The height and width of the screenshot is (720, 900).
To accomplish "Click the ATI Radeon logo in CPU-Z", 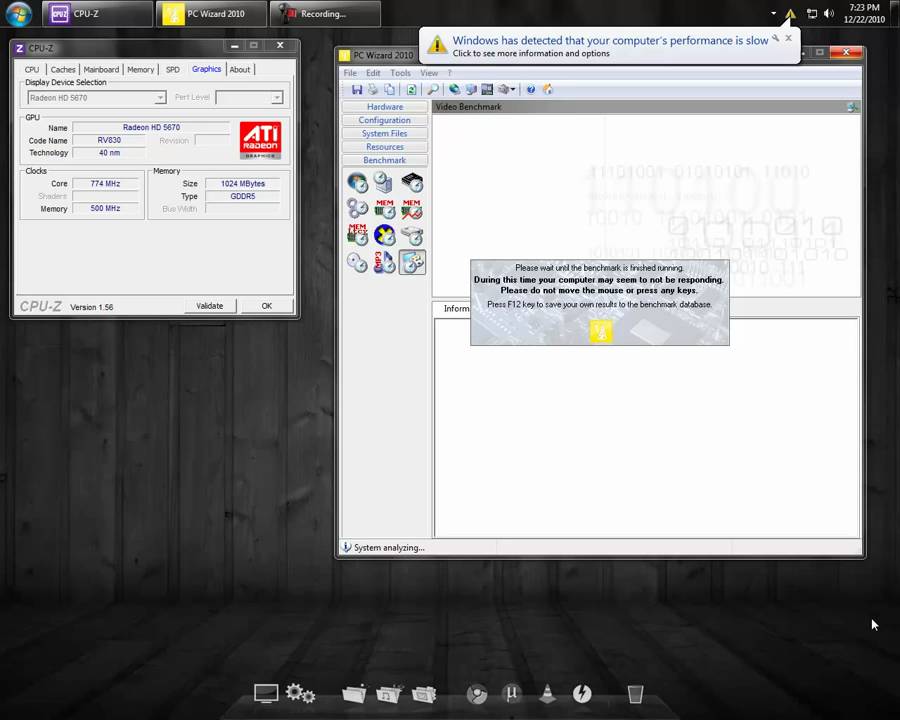I will point(260,140).
